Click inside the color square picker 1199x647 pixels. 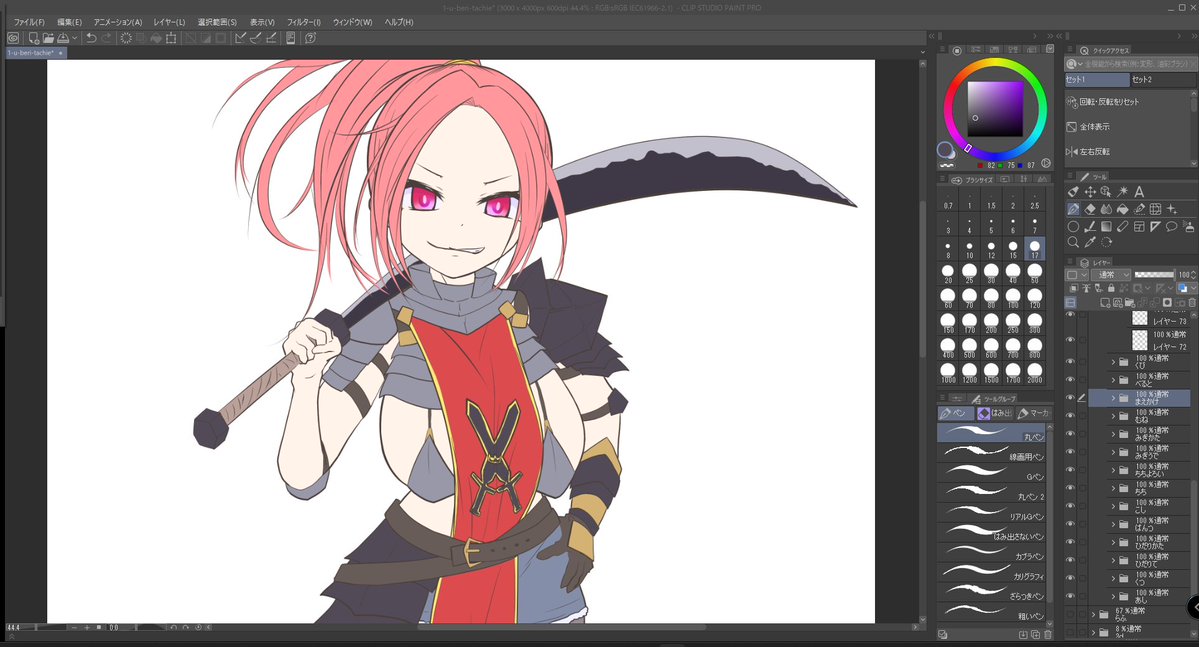995,109
